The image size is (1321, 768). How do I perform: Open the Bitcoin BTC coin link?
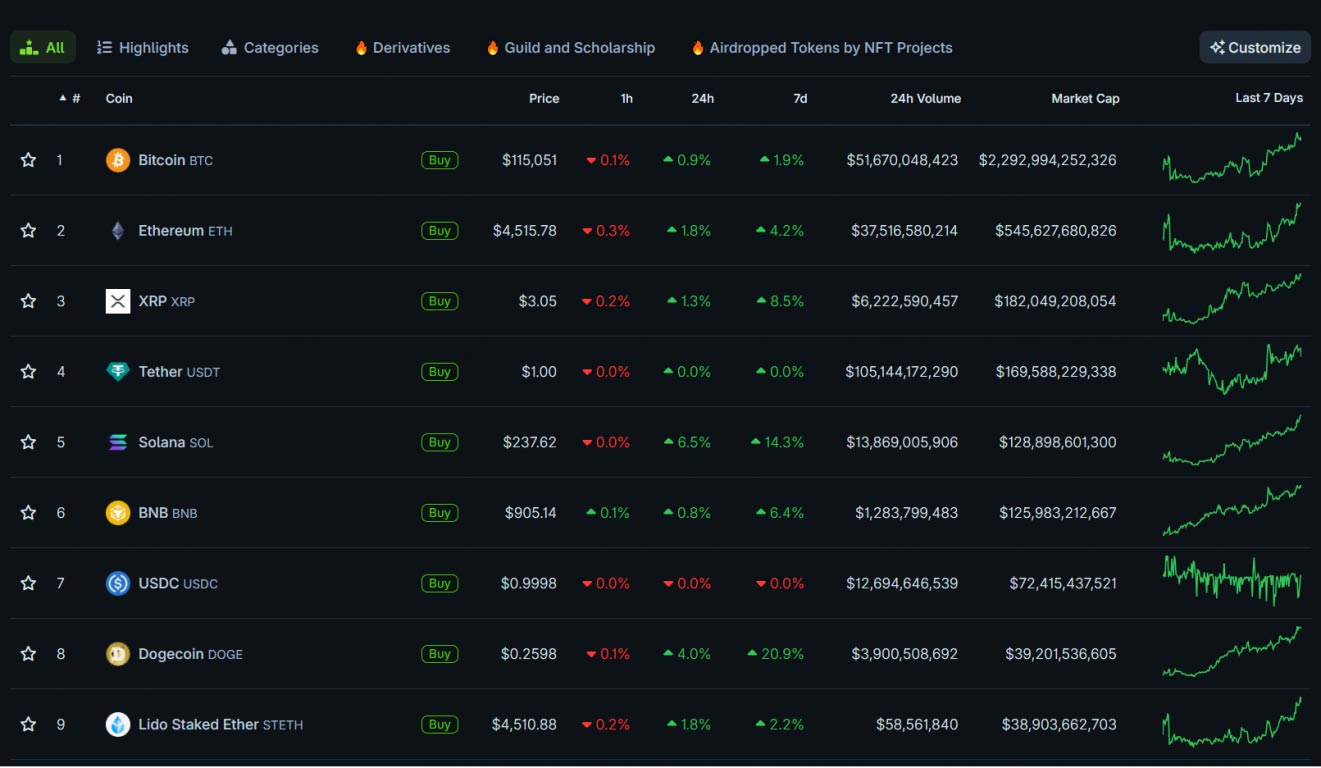(176, 160)
